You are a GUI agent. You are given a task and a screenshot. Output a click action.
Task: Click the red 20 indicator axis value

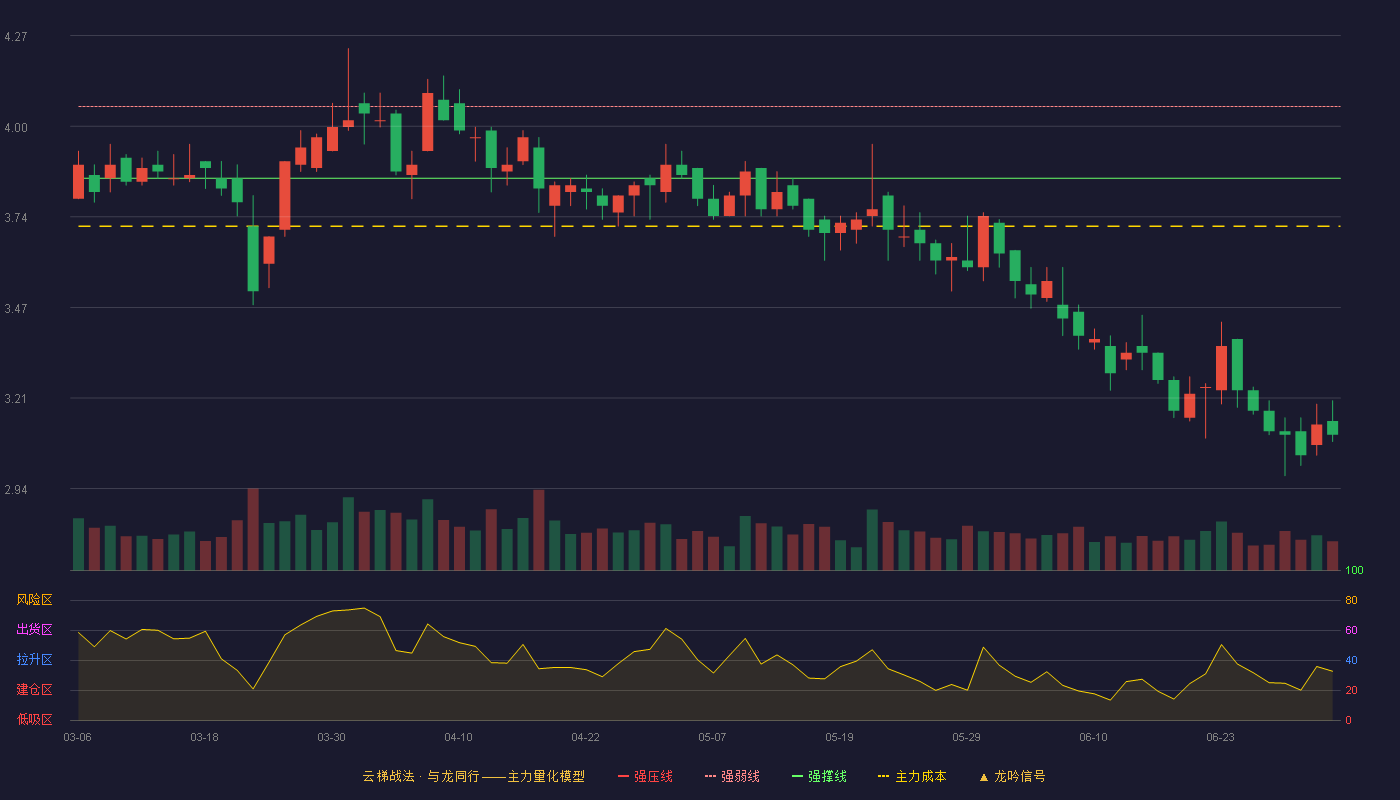[1351, 691]
